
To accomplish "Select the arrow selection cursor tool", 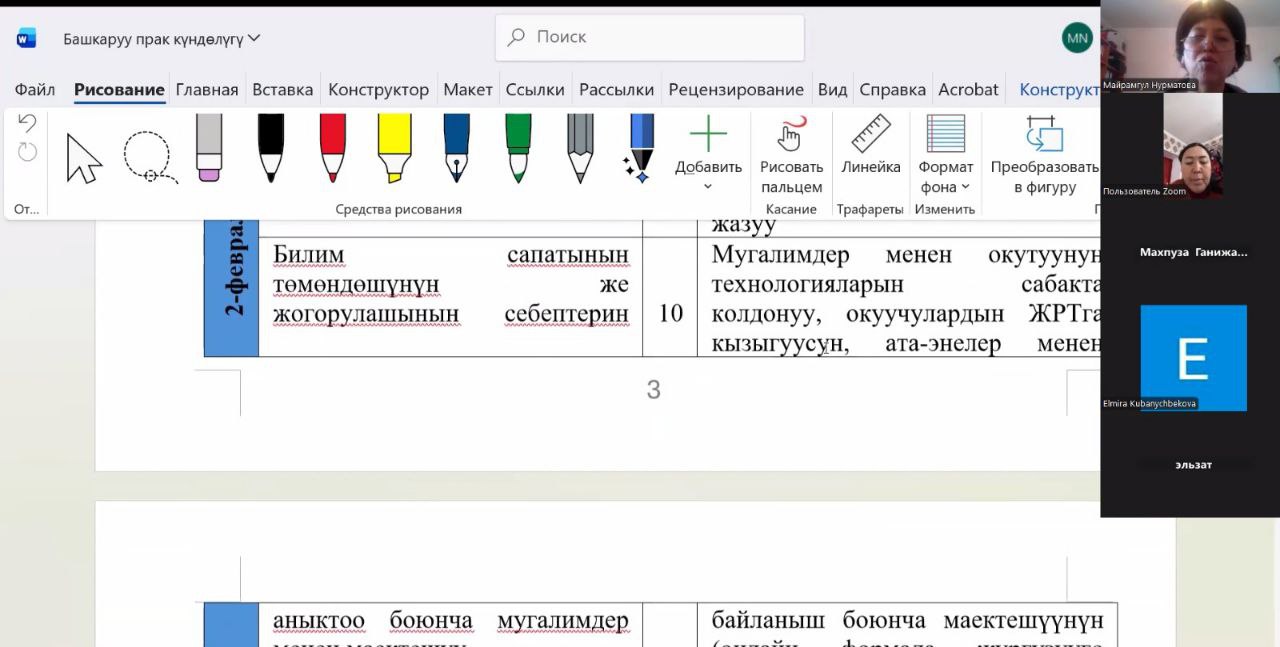I will (x=84, y=158).
